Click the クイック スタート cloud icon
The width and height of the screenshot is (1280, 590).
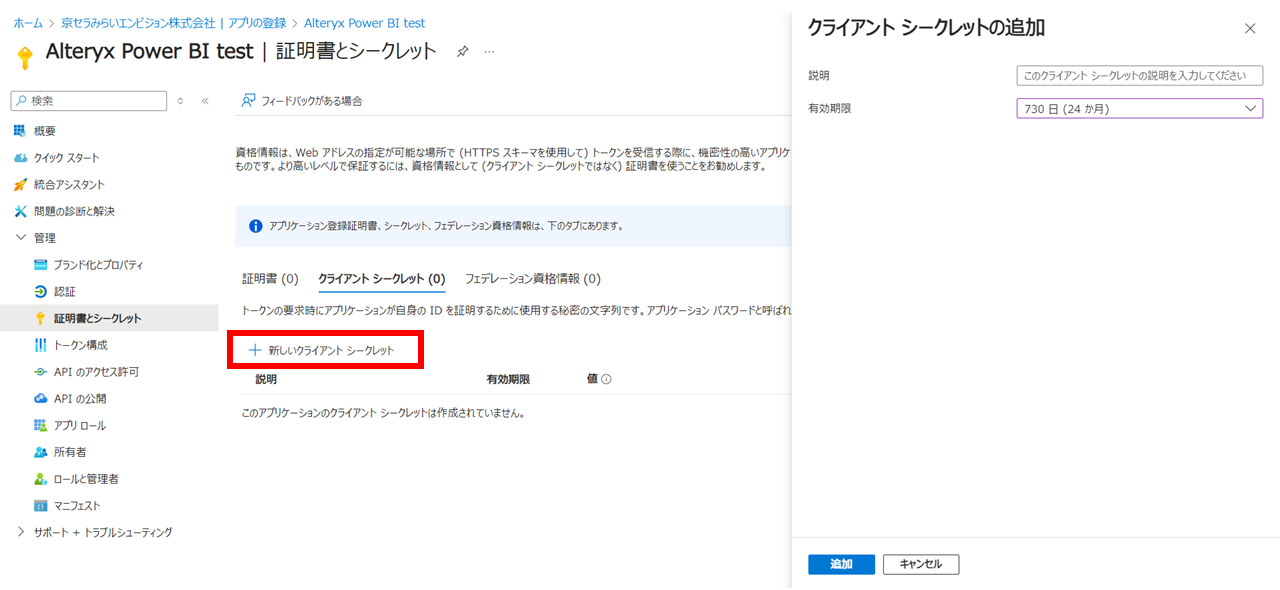[x=21, y=158]
